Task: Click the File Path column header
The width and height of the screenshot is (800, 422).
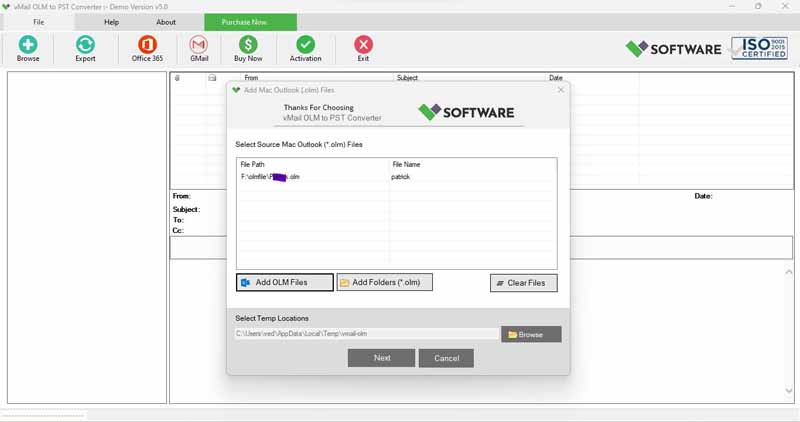Action: (x=252, y=164)
